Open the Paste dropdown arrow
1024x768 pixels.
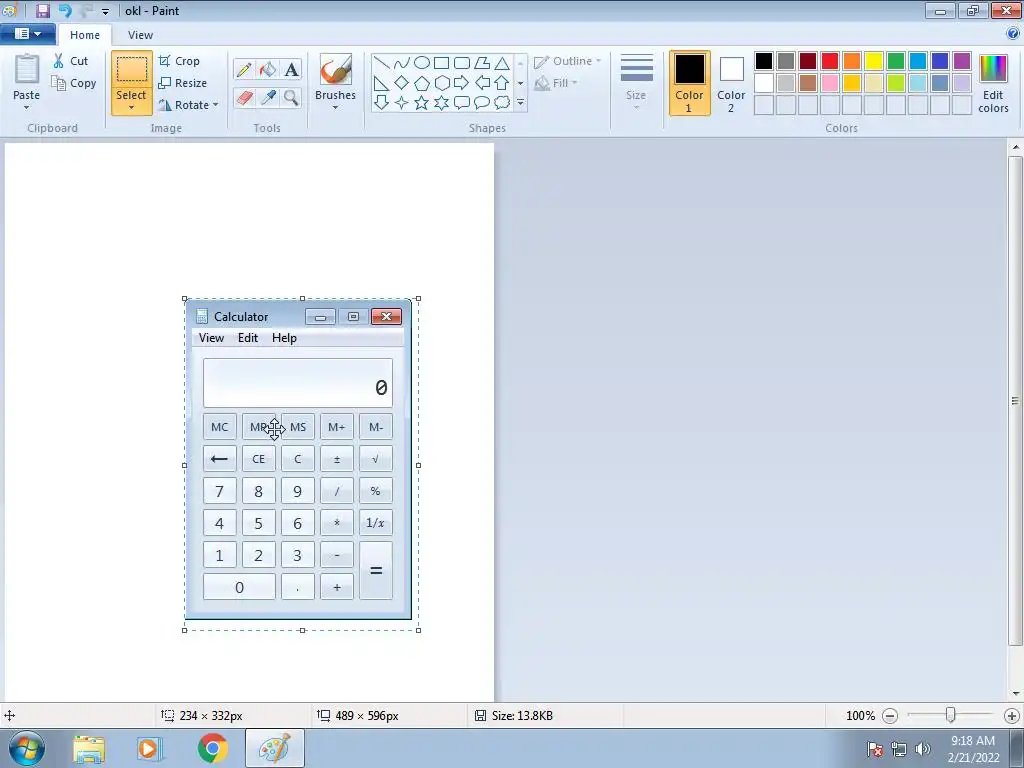[27, 108]
